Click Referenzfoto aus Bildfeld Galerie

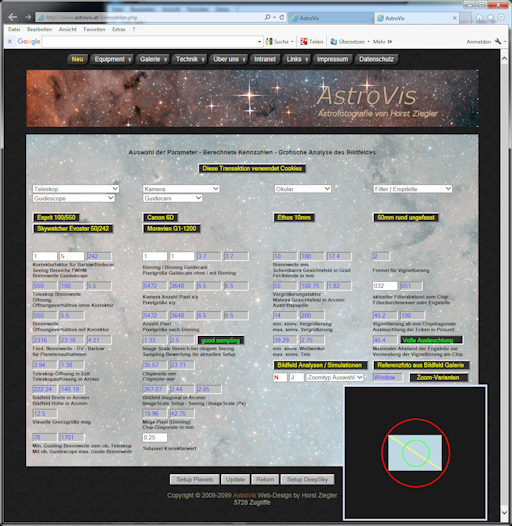coord(420,365)
